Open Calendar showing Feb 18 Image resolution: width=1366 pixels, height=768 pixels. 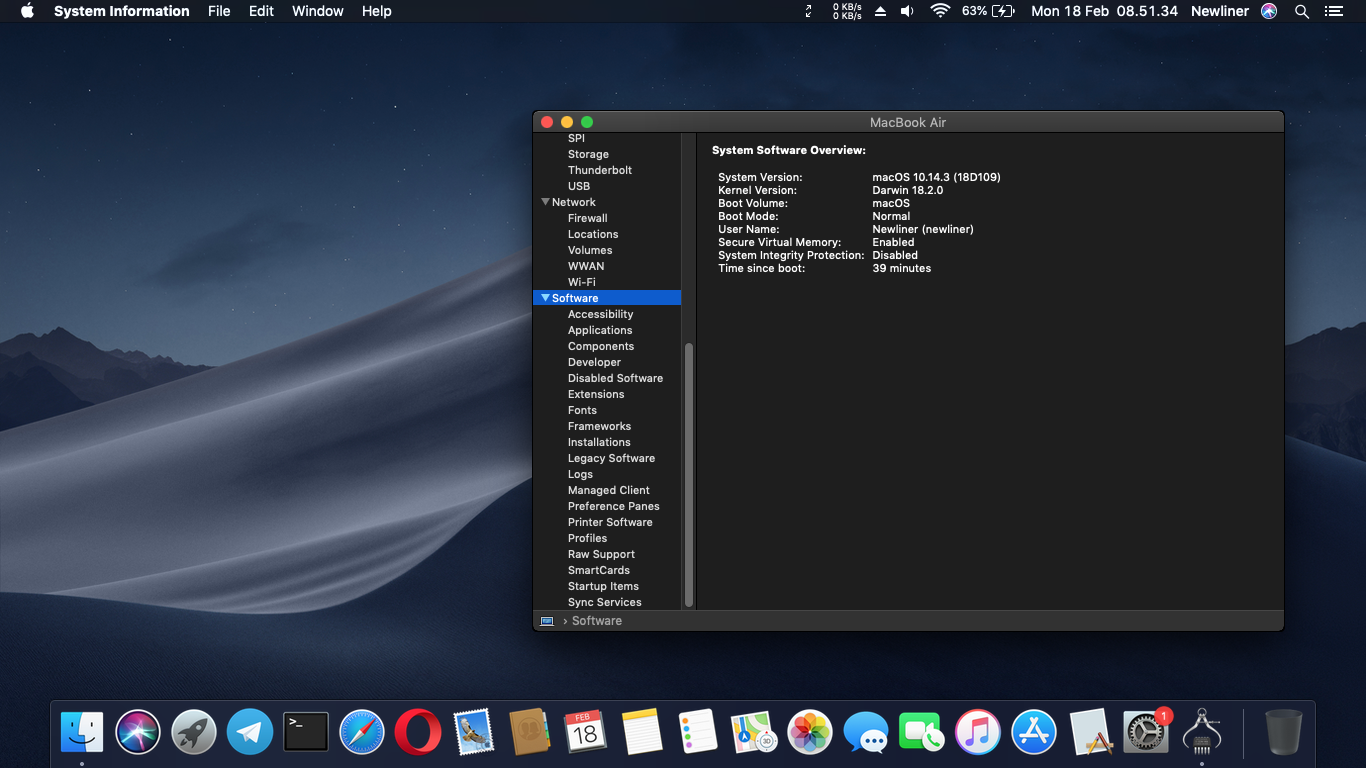pyautogui.click(x=586, y=732)
